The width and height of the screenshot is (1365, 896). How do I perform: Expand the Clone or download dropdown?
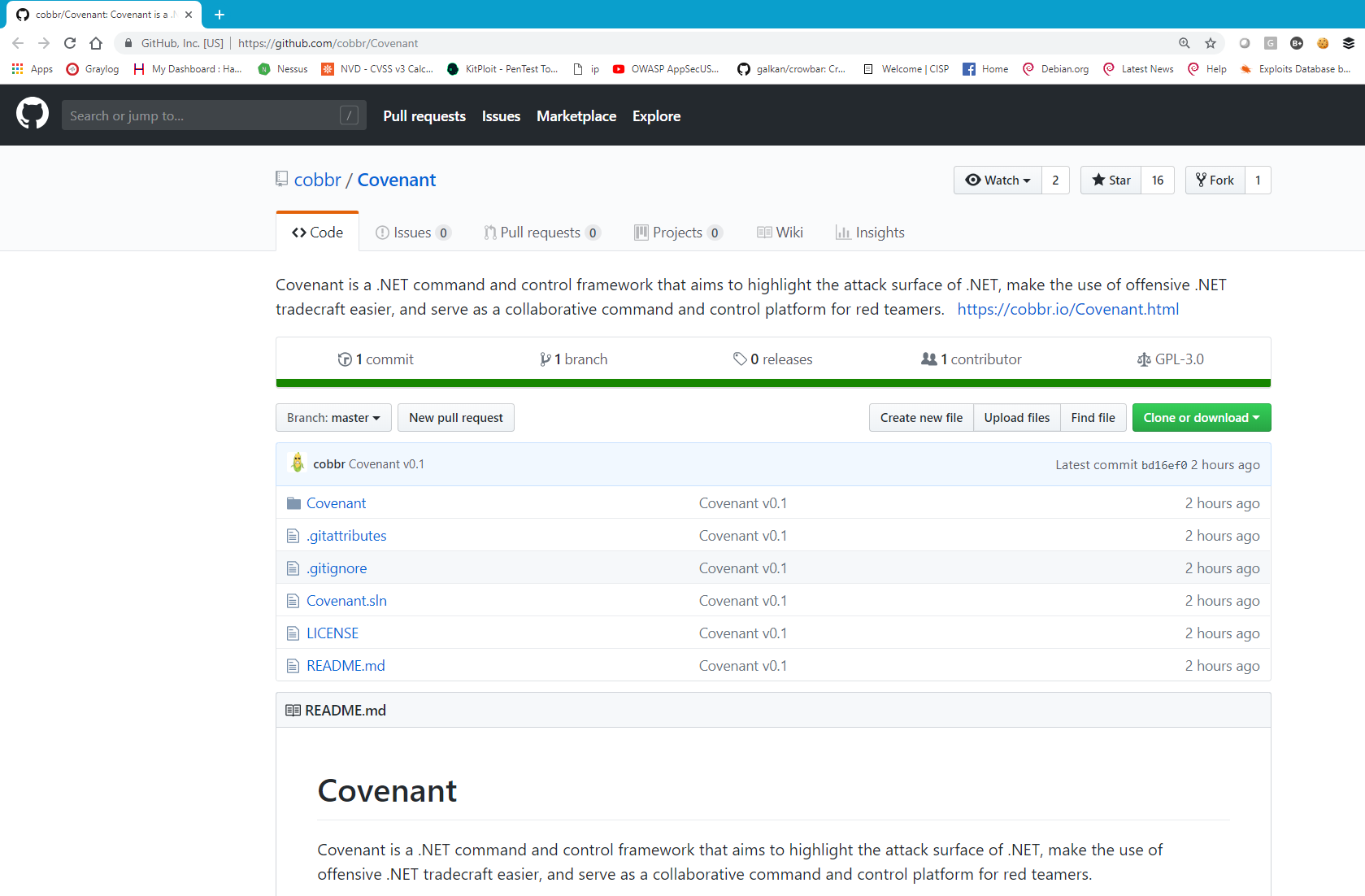coord(1201,417)
